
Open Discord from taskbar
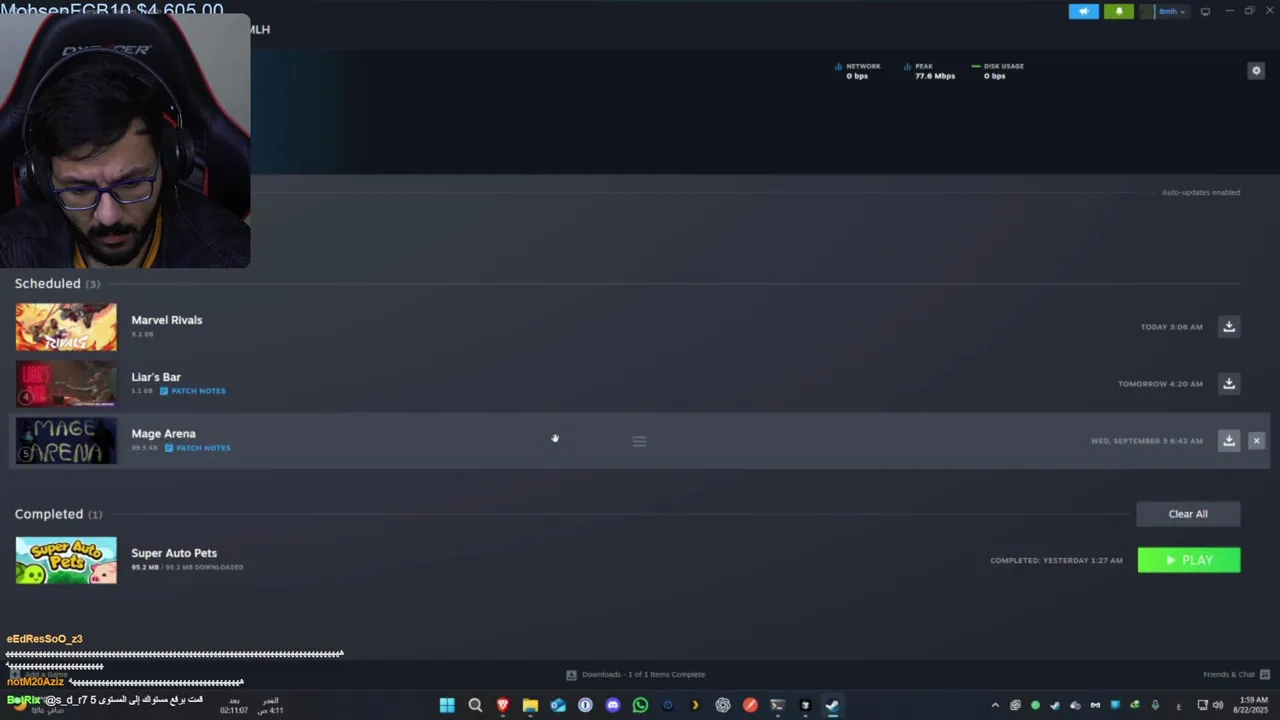coord(613,705)
